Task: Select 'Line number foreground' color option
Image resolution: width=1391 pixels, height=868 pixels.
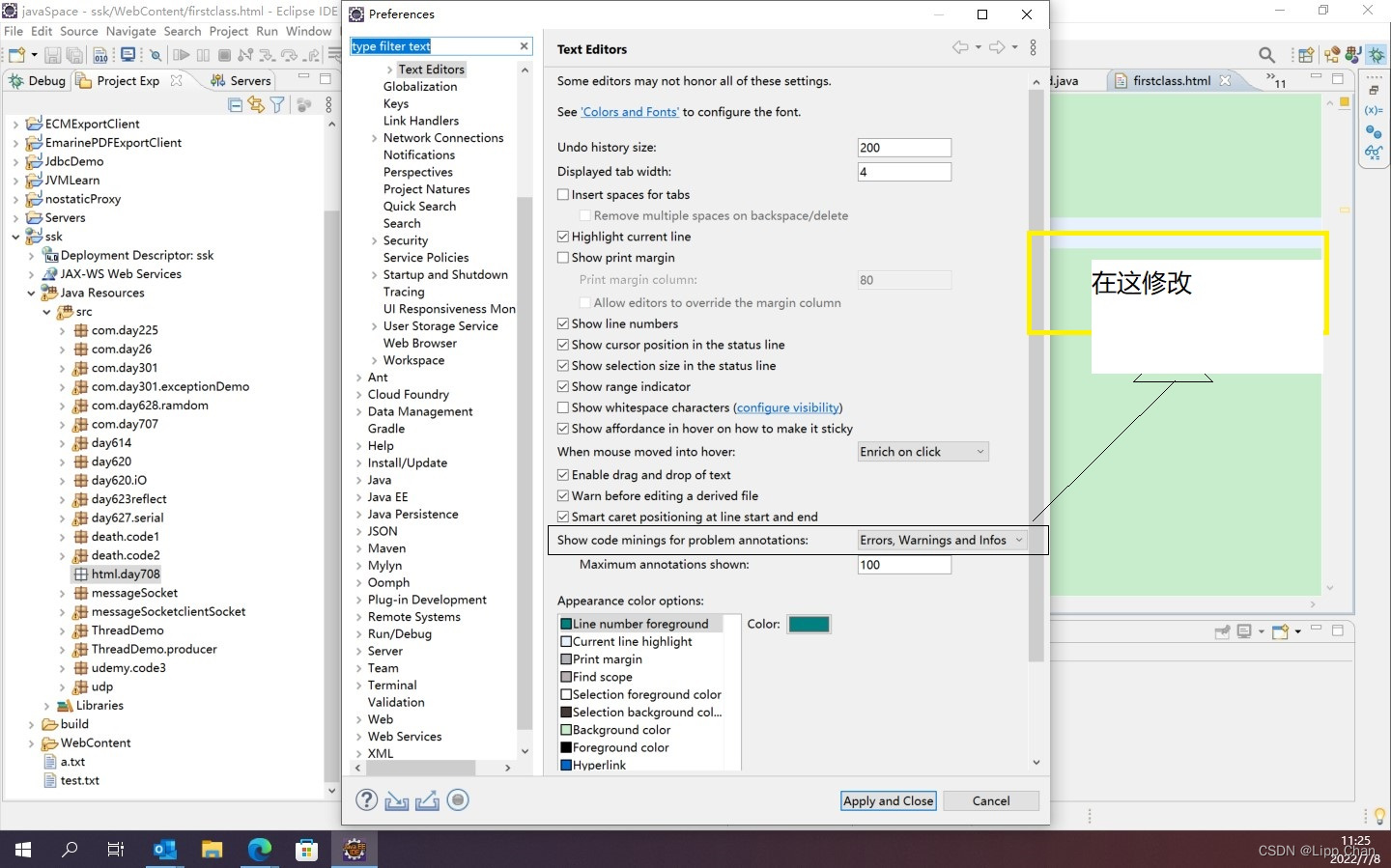Action: click(640, 624)
